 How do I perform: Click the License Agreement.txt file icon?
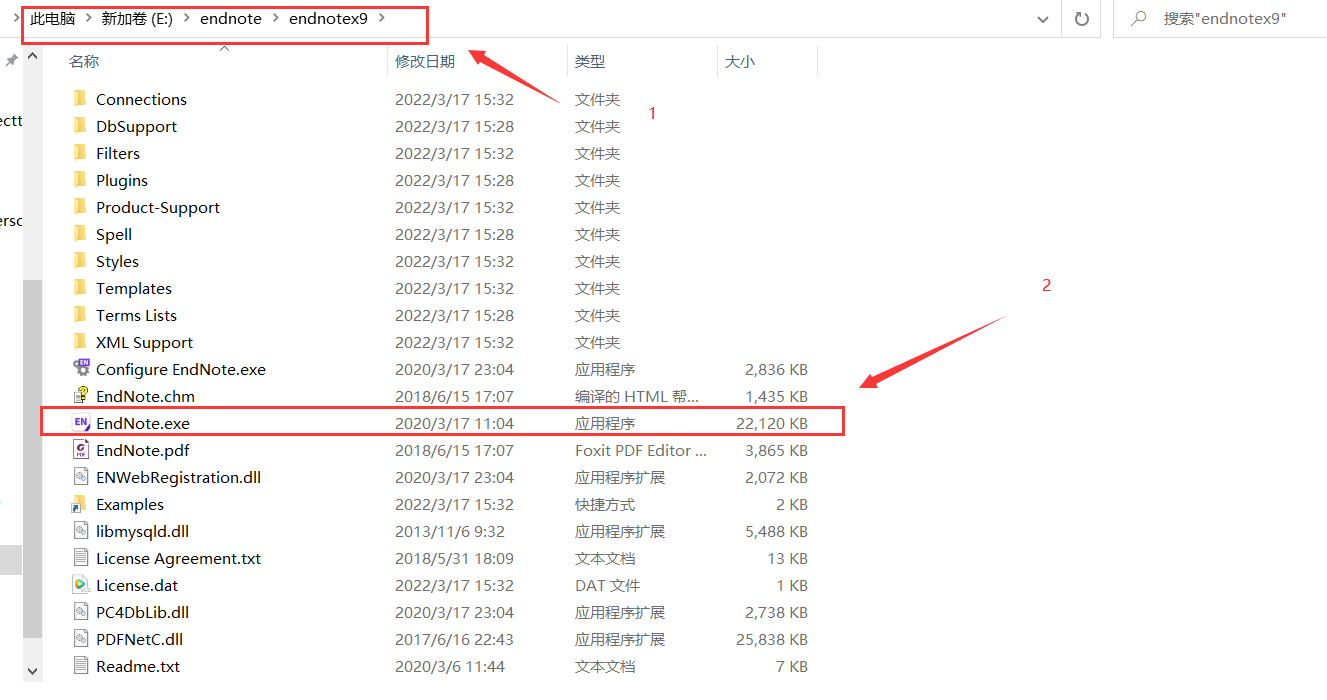click(81, 558)
